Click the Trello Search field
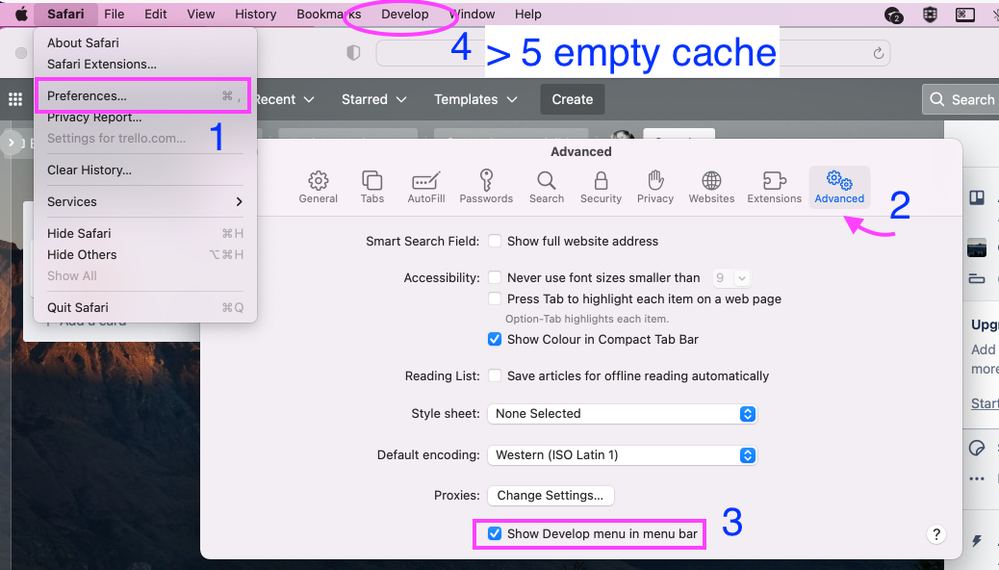 (962, 99)
